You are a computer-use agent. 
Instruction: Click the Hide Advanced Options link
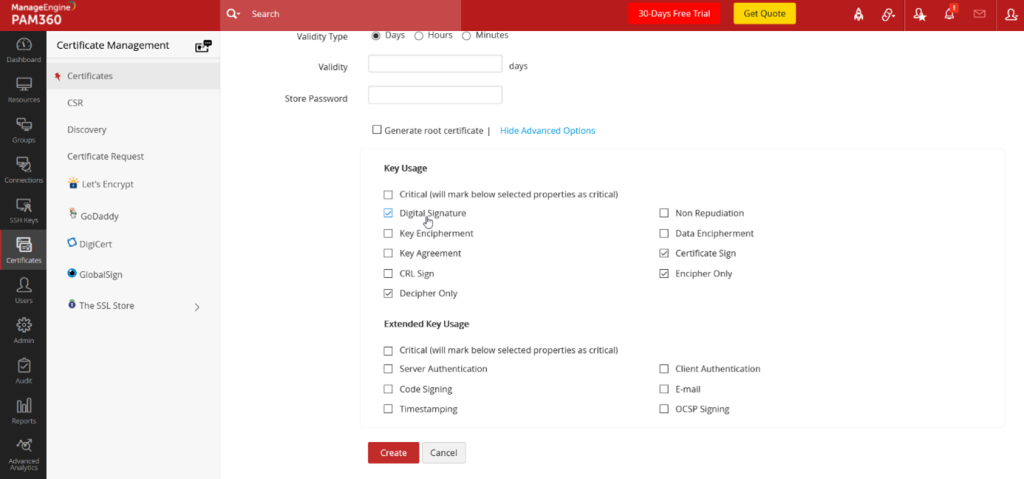[547, 130]
